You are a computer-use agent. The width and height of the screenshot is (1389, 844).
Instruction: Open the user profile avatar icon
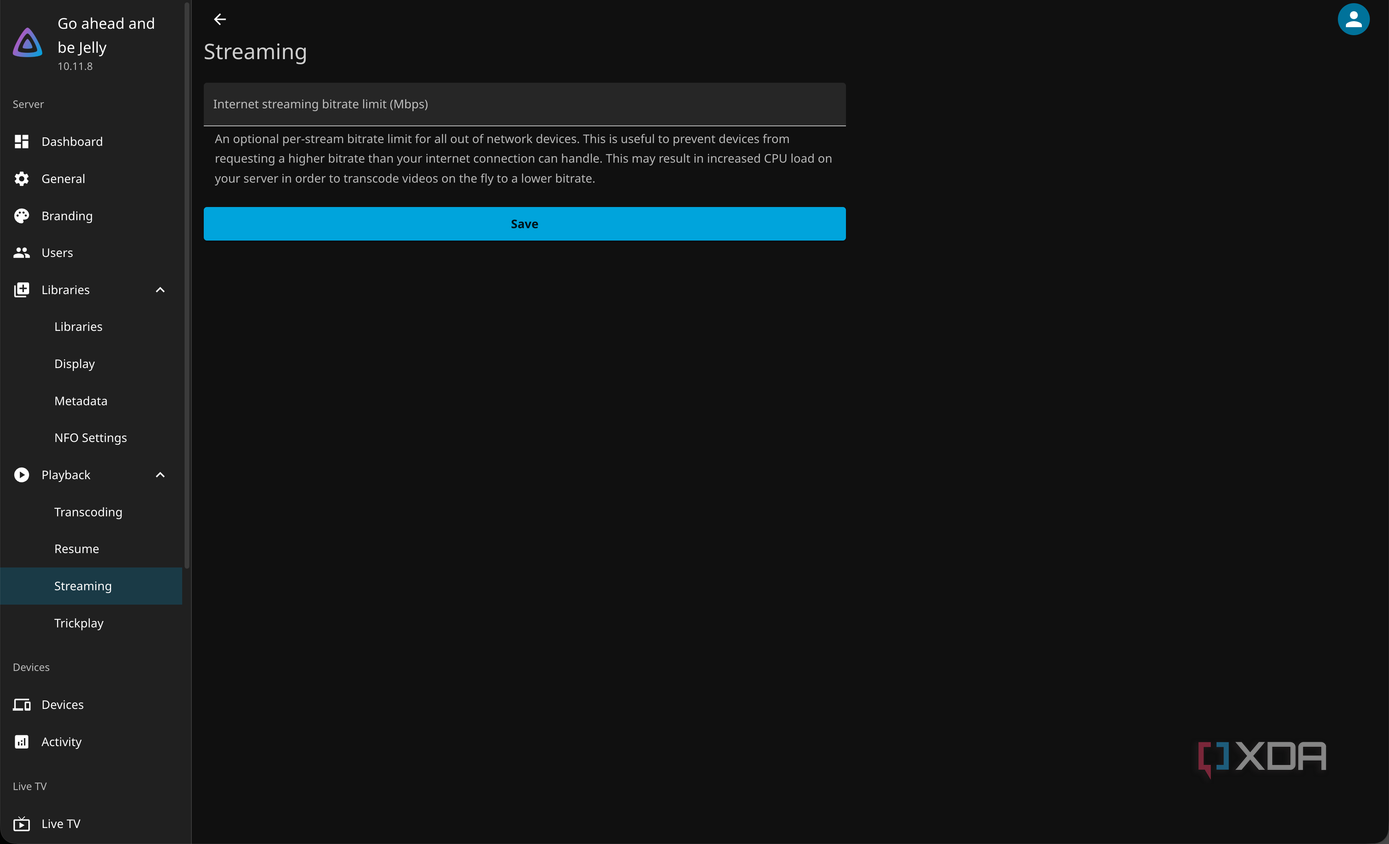[1353, 19]
